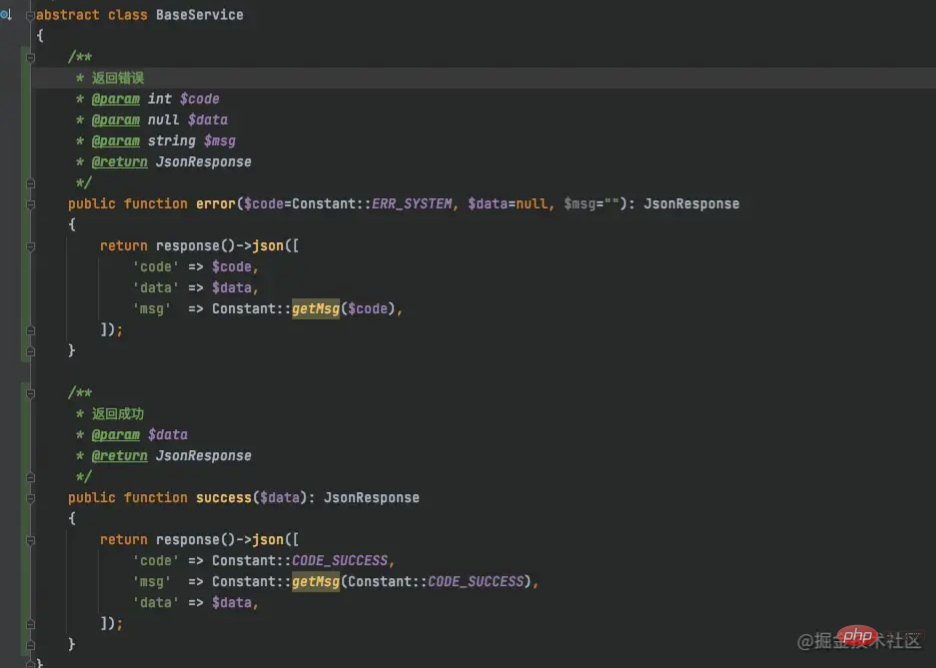Image resolution: width=936 pixels, height=668 pixels.
Task: Click the BaseService class name
Action: point(199,15)
